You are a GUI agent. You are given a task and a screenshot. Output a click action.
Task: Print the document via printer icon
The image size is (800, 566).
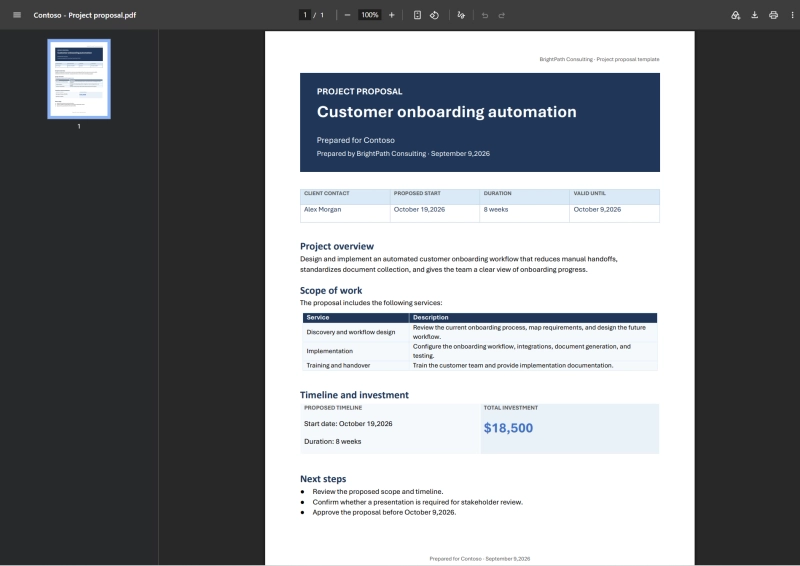point(773,15)
